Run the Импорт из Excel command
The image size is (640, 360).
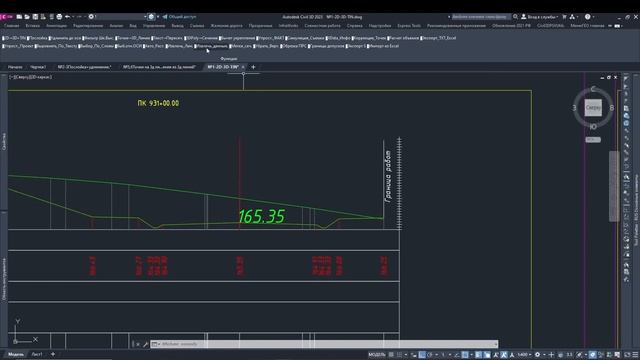coord(382,46)
